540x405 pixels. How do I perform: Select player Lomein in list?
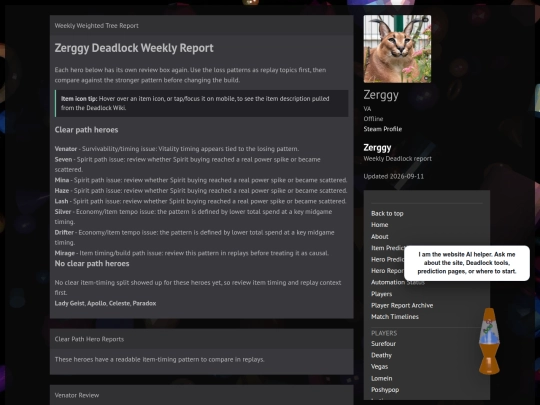pos(382,378)
